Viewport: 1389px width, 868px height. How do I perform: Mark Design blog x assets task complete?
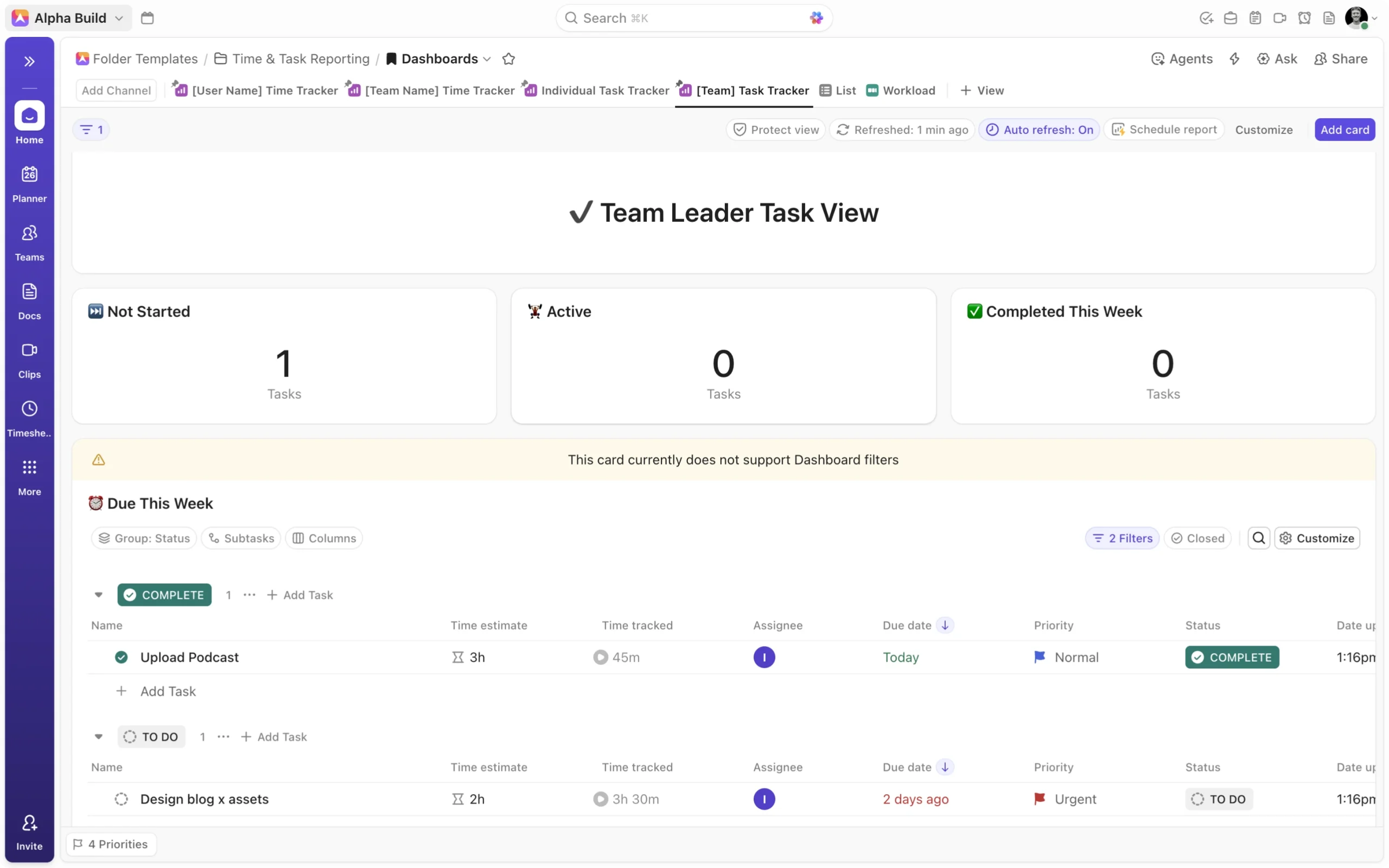point(121,799)
